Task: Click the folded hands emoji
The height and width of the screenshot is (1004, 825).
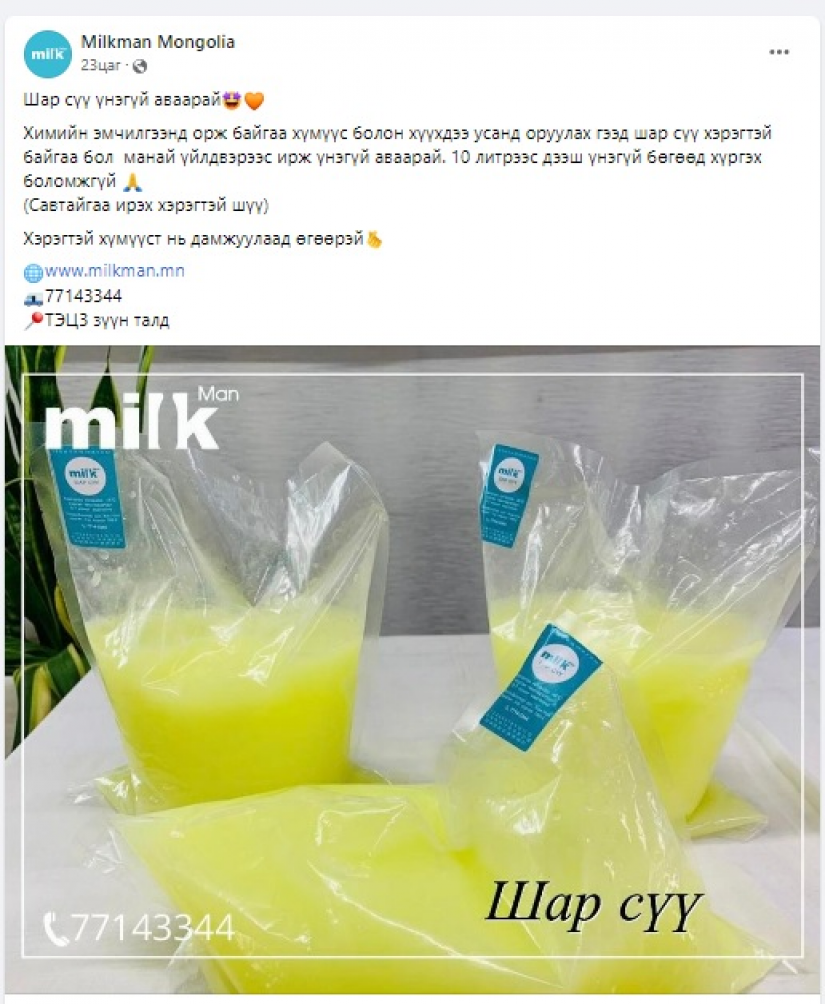Action: [133, 182]
